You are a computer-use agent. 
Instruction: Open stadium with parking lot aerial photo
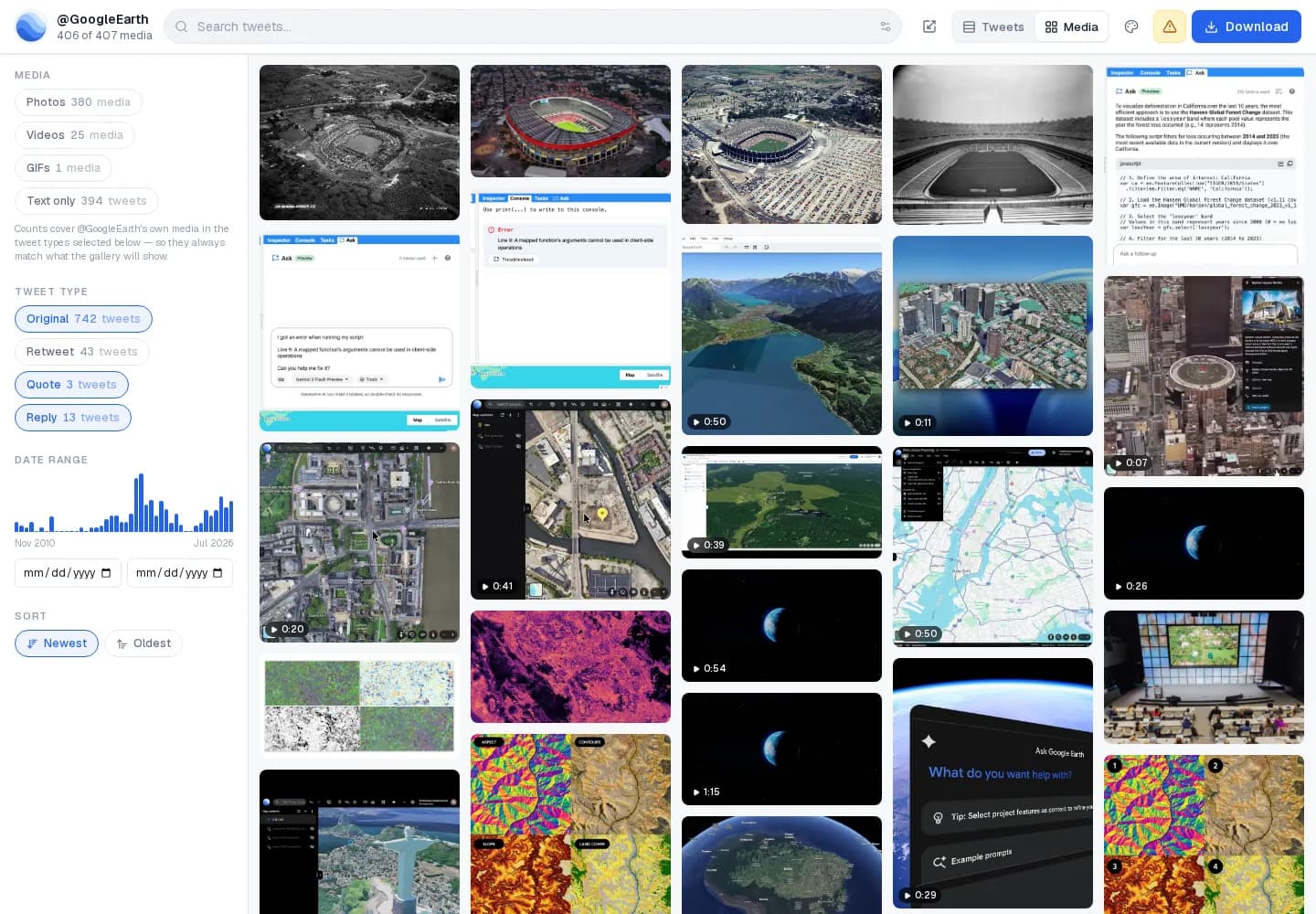(781, 144)
